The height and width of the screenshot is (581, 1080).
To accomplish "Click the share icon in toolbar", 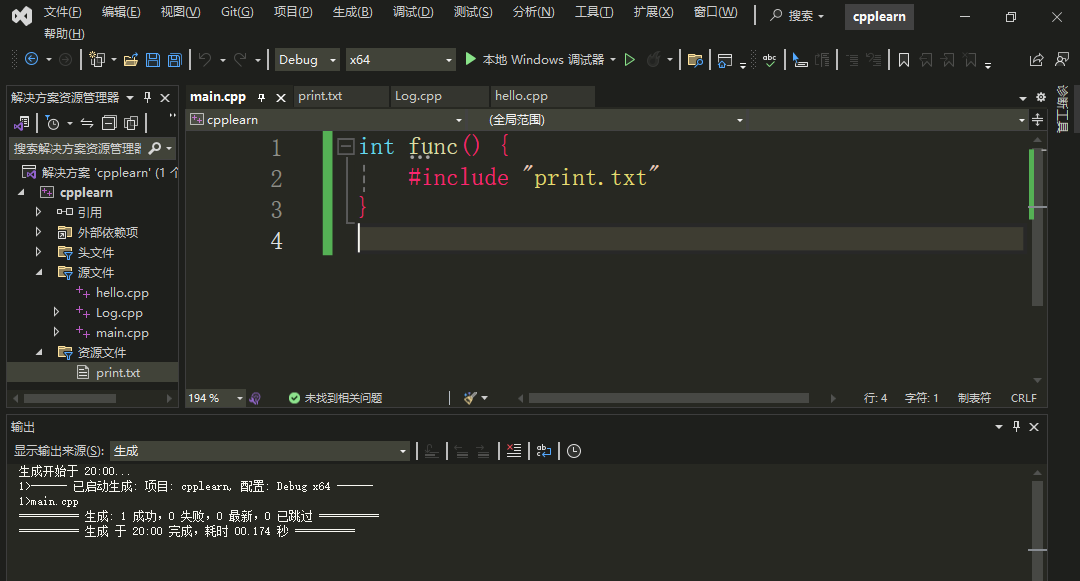I will tap(1036, 60).
